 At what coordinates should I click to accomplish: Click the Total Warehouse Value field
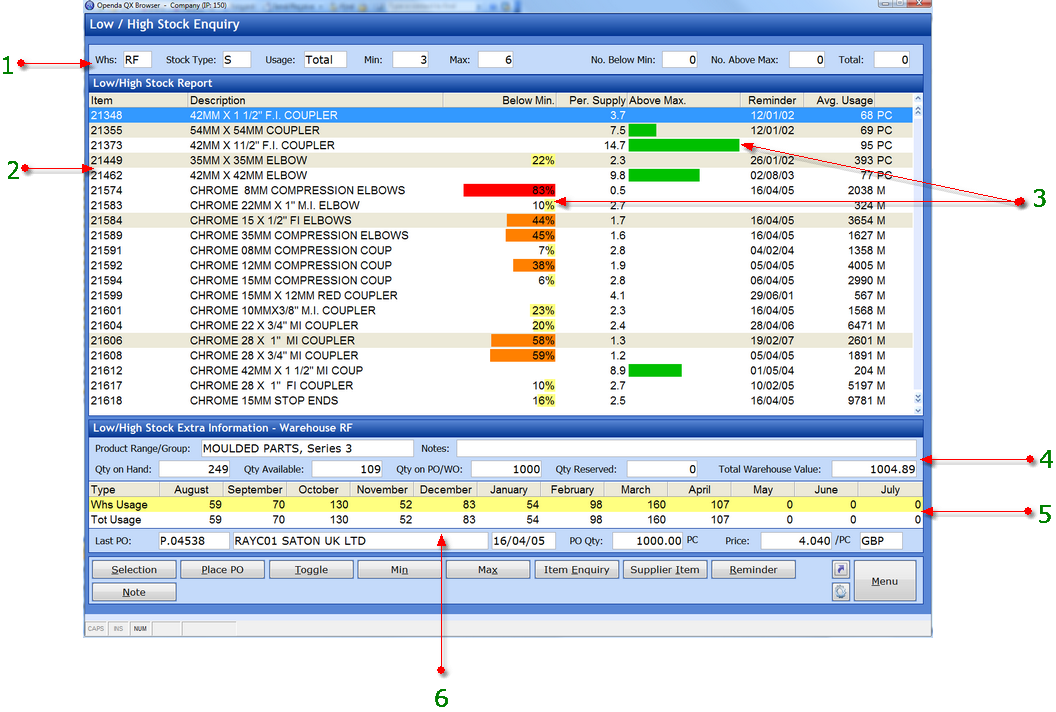[x=874, y=469]
